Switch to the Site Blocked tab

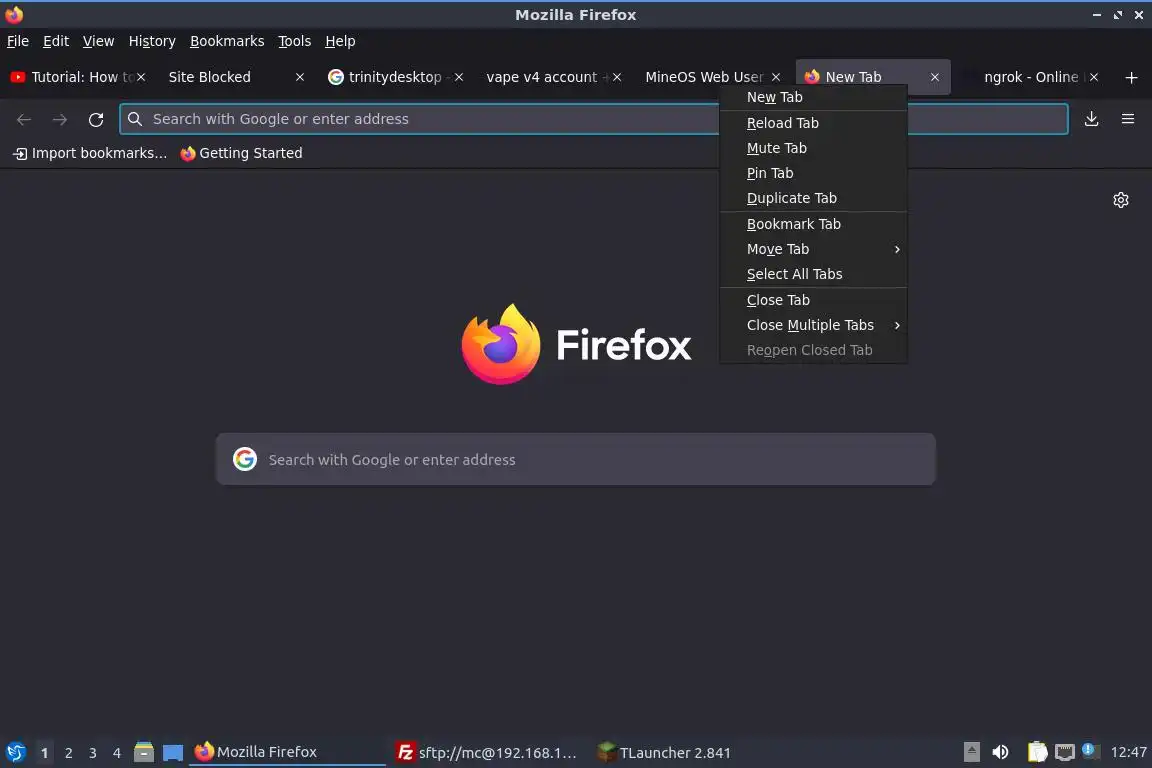[x=224, y=77]
